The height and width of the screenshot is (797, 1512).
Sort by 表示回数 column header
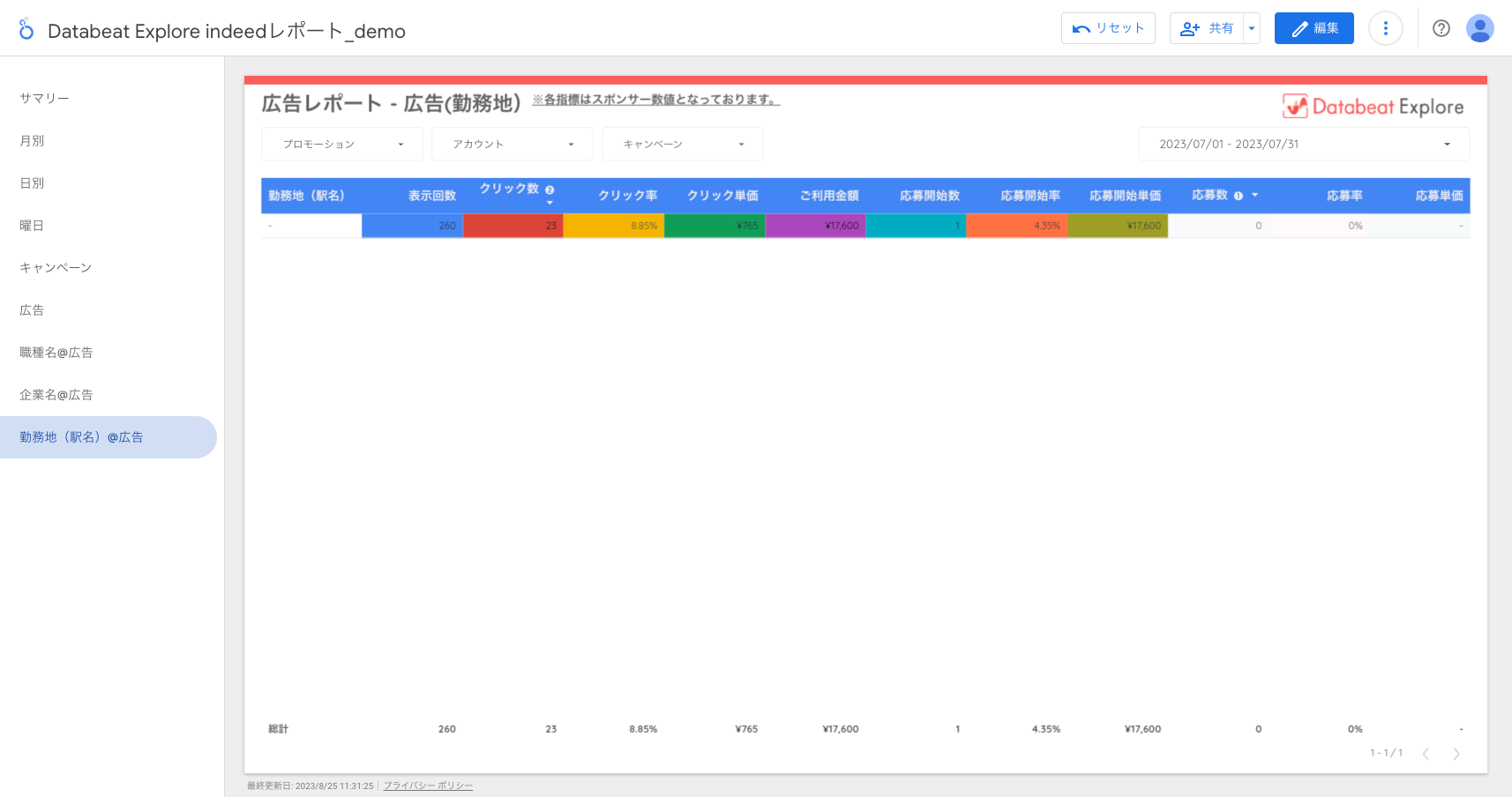click(431, 196)
